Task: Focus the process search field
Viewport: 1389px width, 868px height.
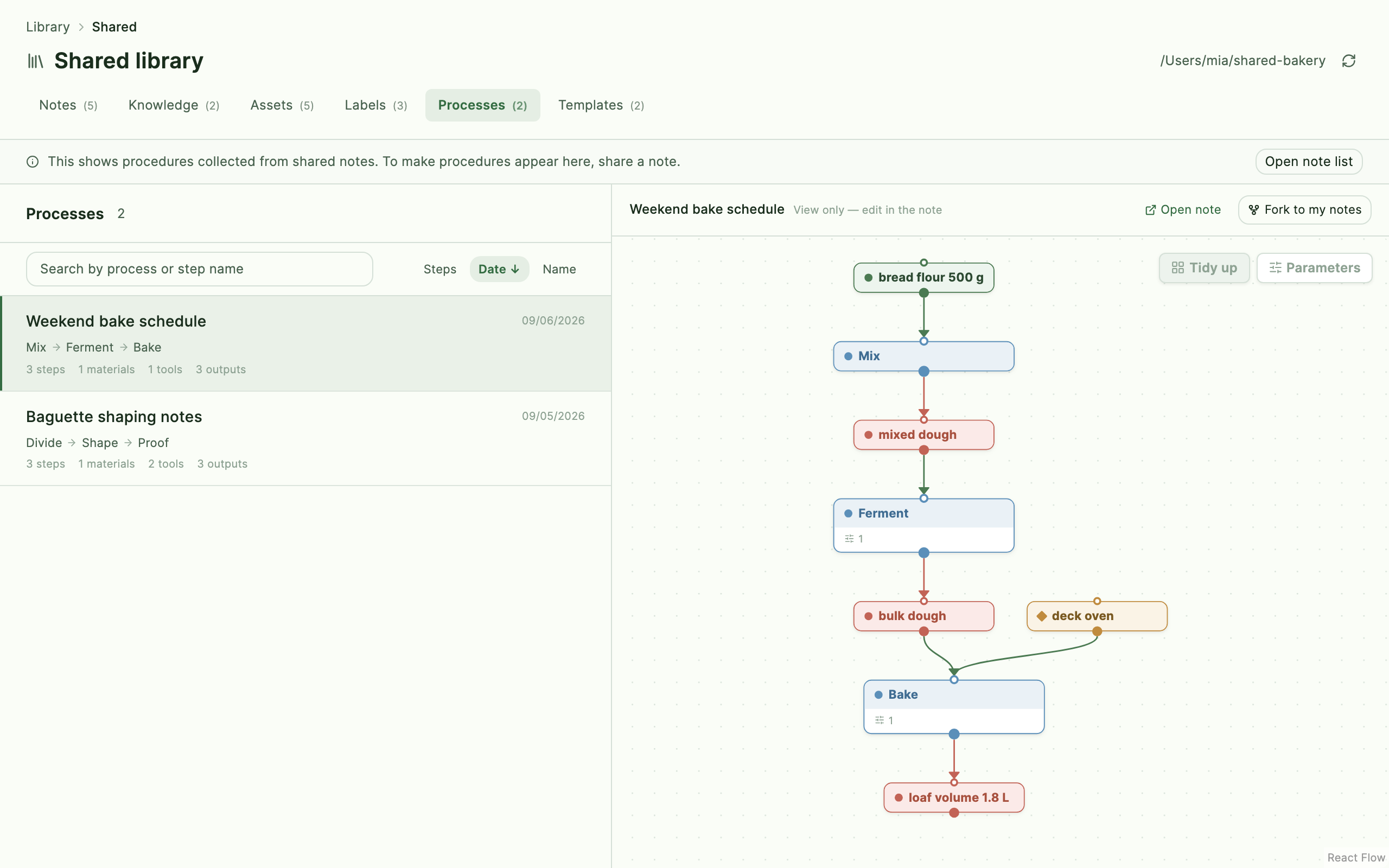Action: 199,269
